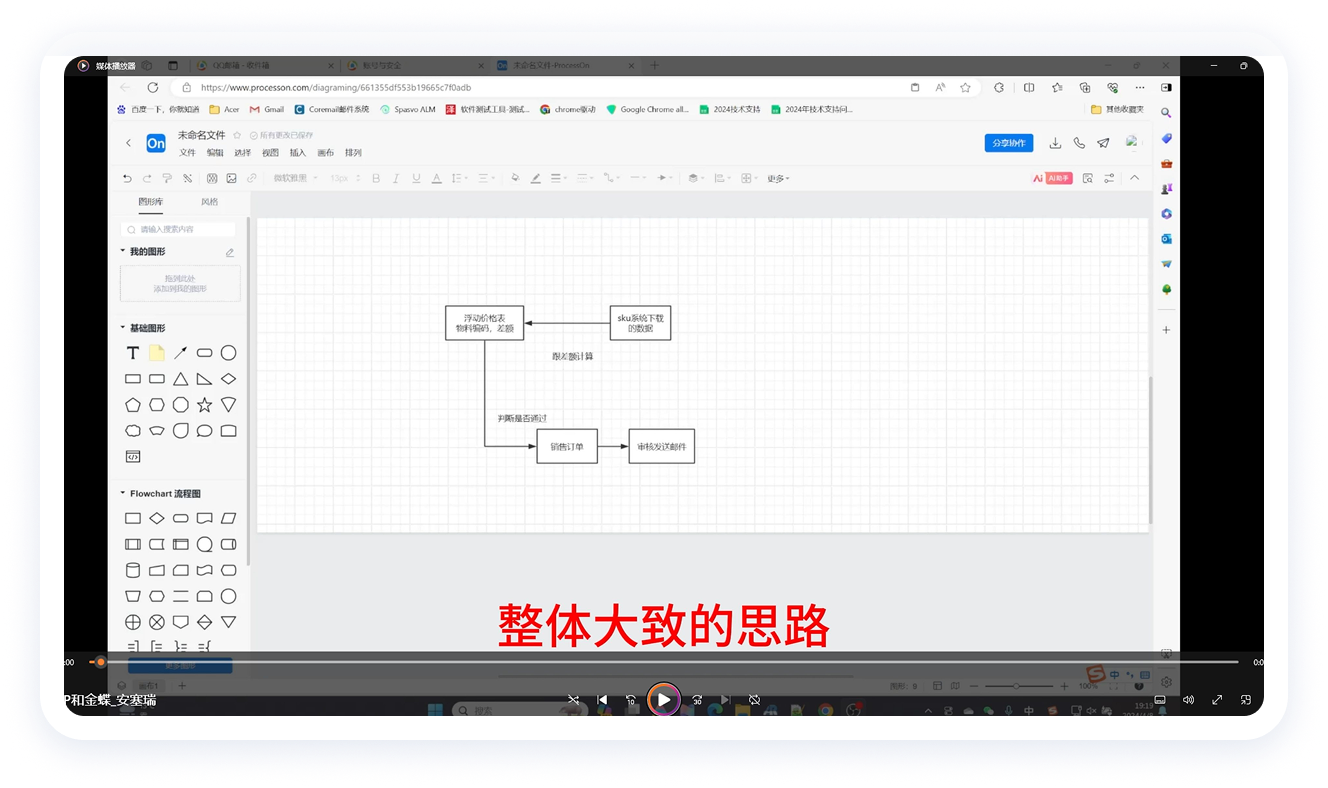Open the 视图 menu
Viewport: 1328px width, 788px height.
(270, 153)
